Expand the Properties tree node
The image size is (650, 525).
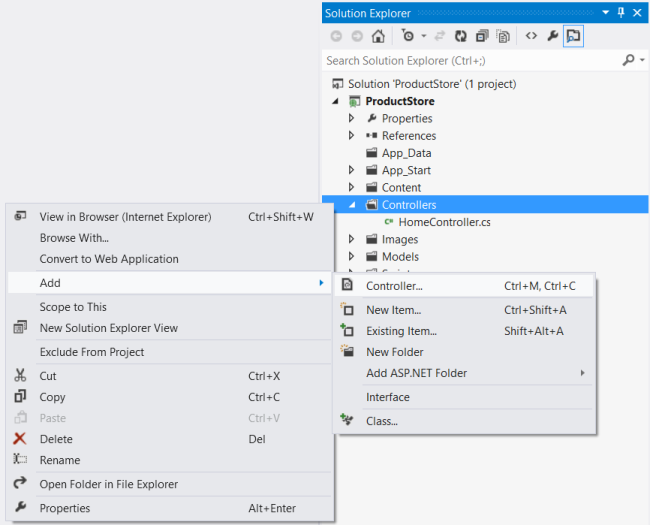pyautogui.click(x=352, y=119)
